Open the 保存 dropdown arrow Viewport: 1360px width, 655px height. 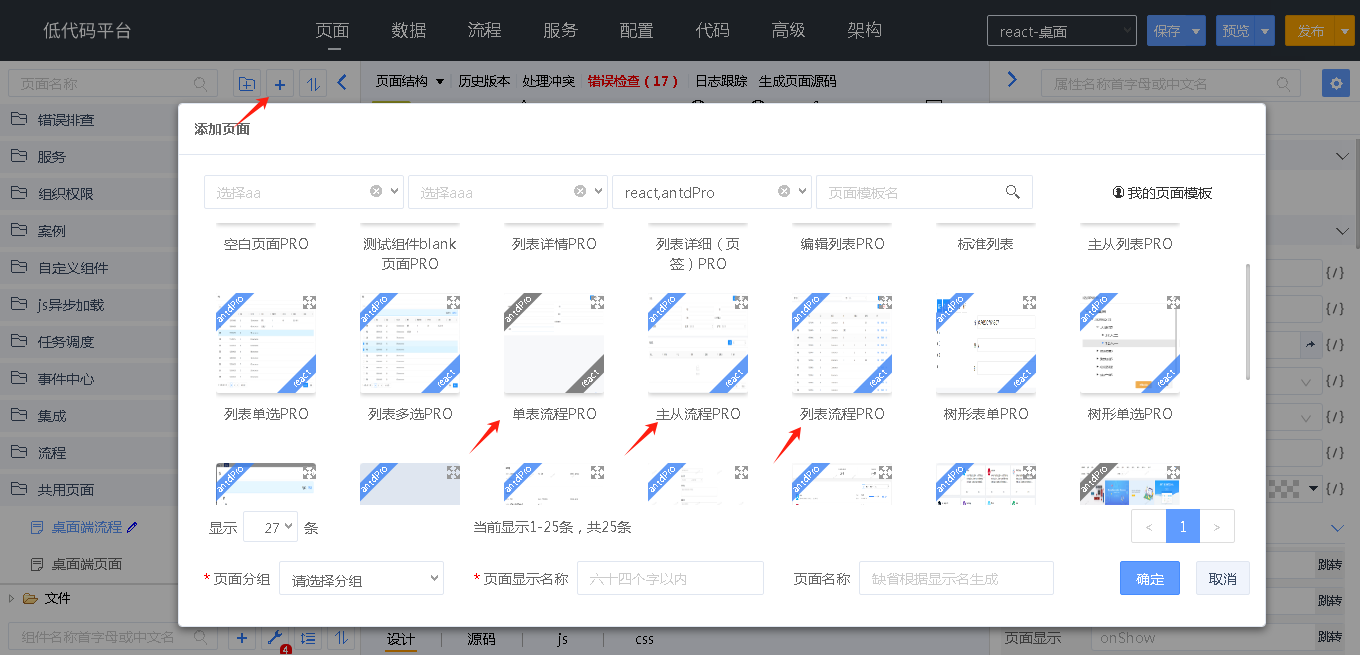pos(1197,31)
